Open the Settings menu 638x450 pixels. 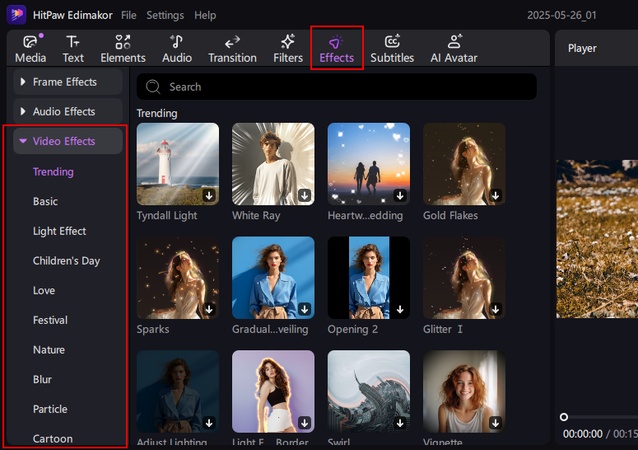coord(165,15)
